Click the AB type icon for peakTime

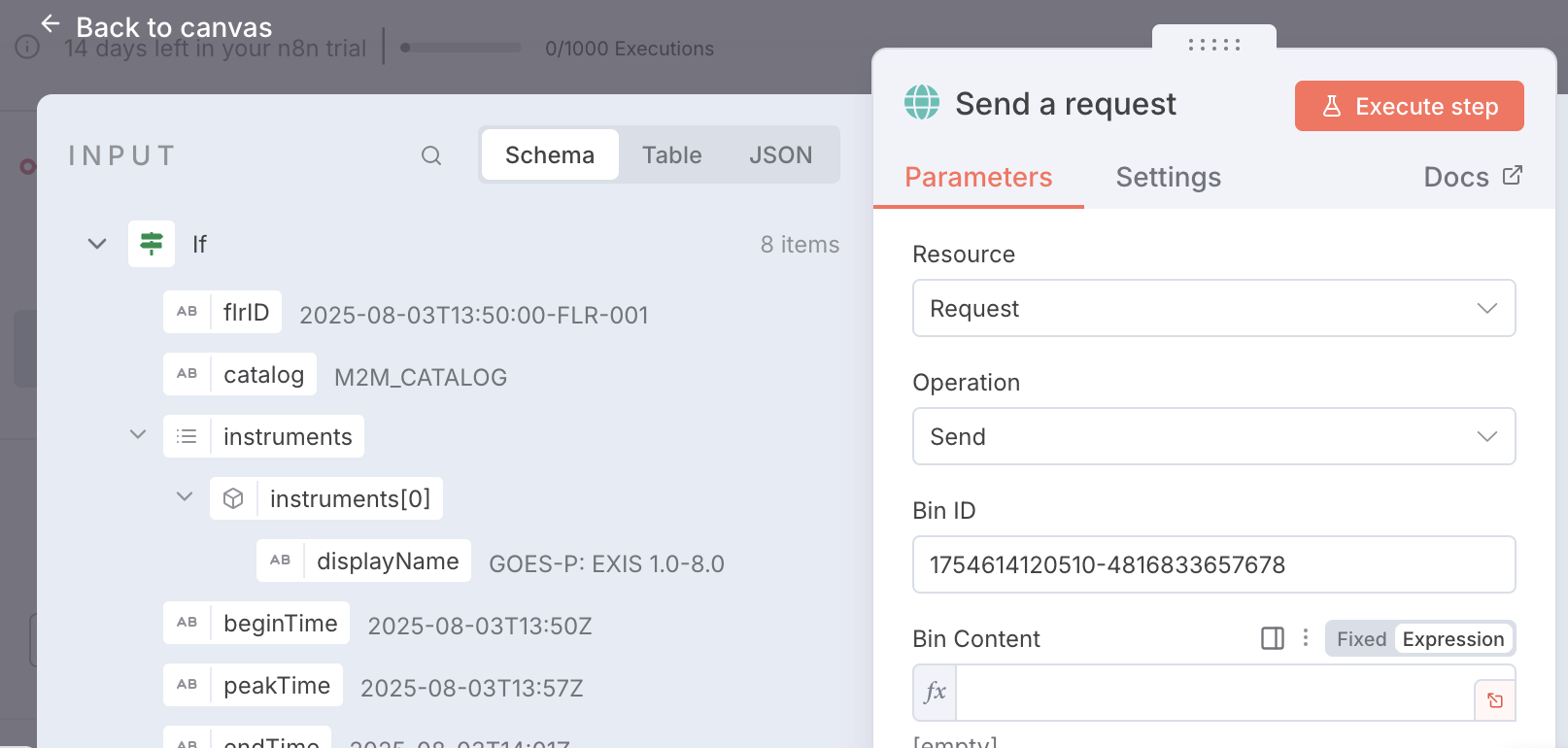click(x=187, y=685)
